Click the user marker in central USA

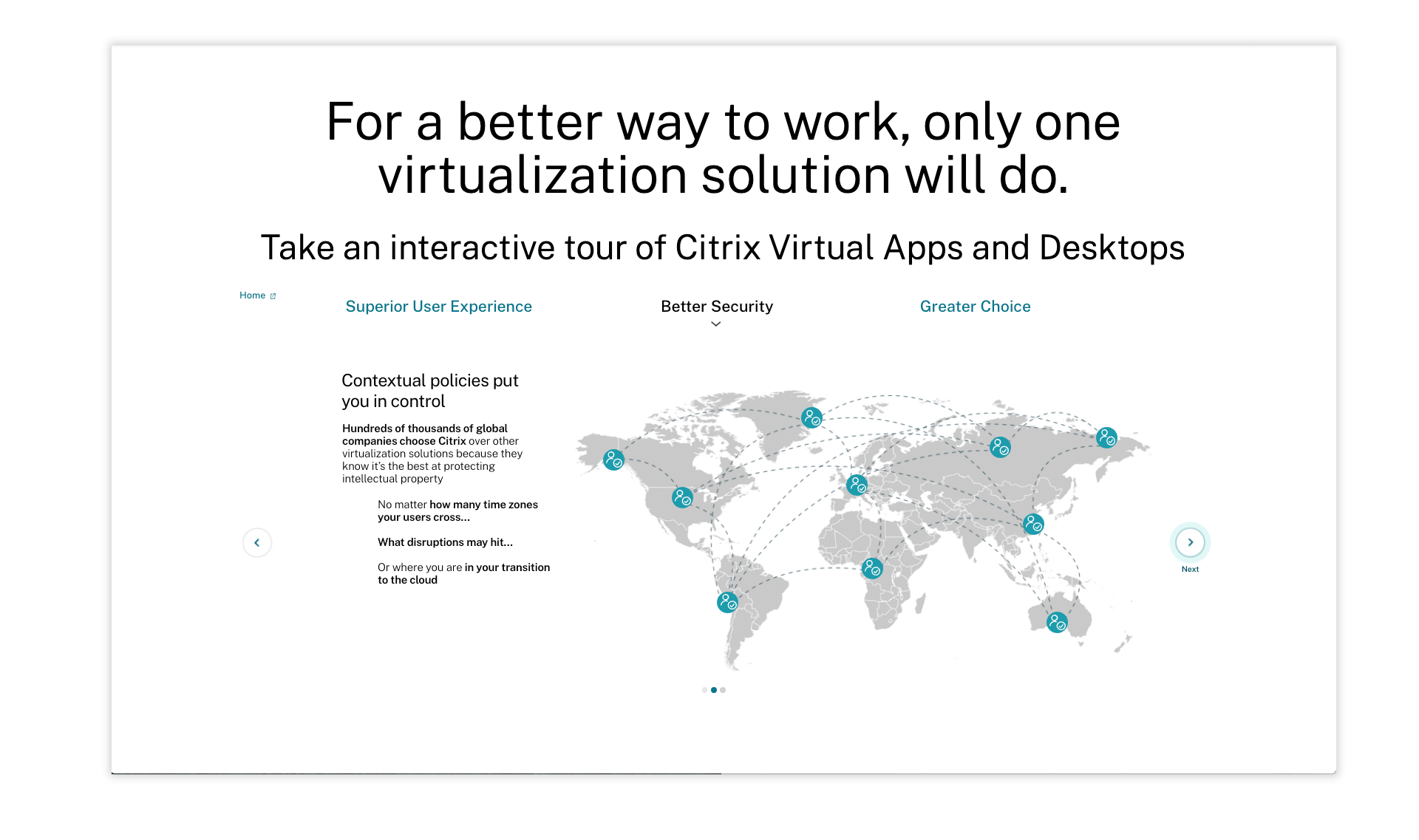[x=682, y=497]
